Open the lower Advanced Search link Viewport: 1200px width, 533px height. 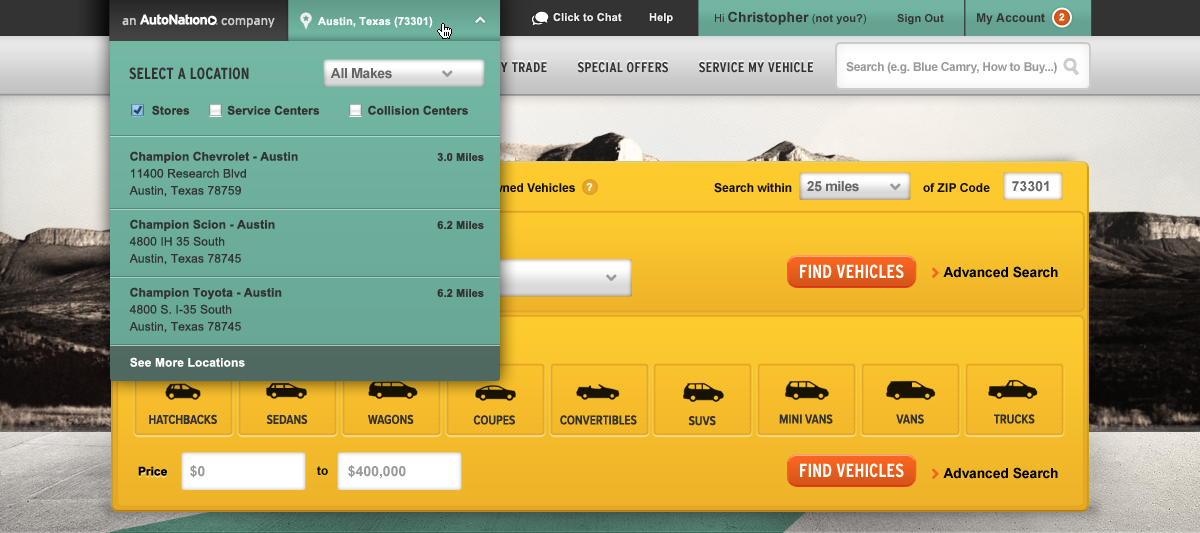(1000, 473)
